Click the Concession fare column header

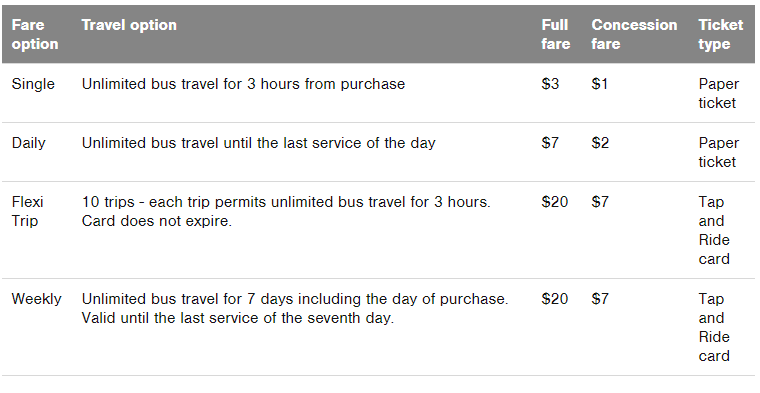(x=634, y=34)
